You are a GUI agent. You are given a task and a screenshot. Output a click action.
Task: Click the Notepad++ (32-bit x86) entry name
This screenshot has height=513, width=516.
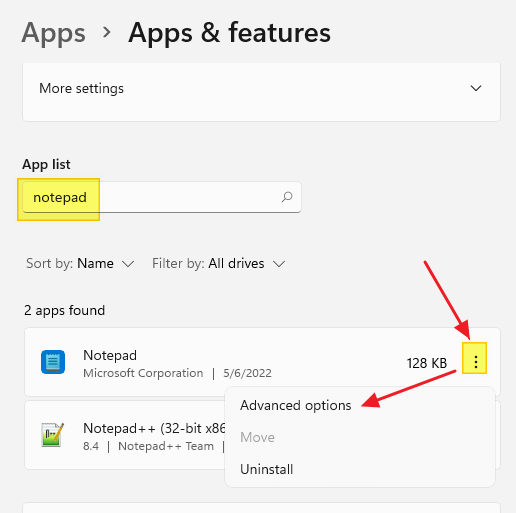(x=154, y=428)
